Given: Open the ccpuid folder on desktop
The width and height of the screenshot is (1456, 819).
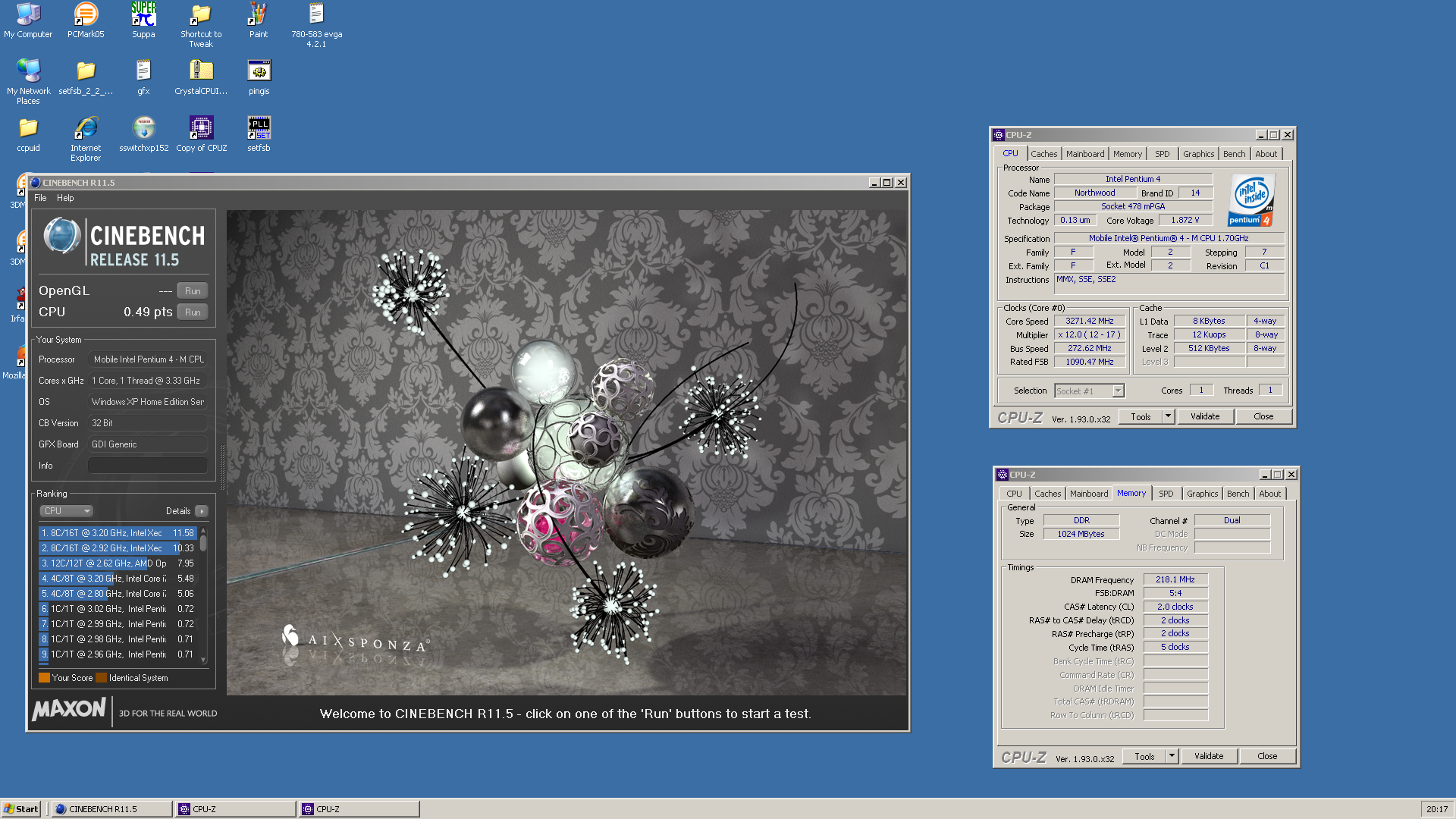Looking at the screenshot, I should [x=28, y=134].
